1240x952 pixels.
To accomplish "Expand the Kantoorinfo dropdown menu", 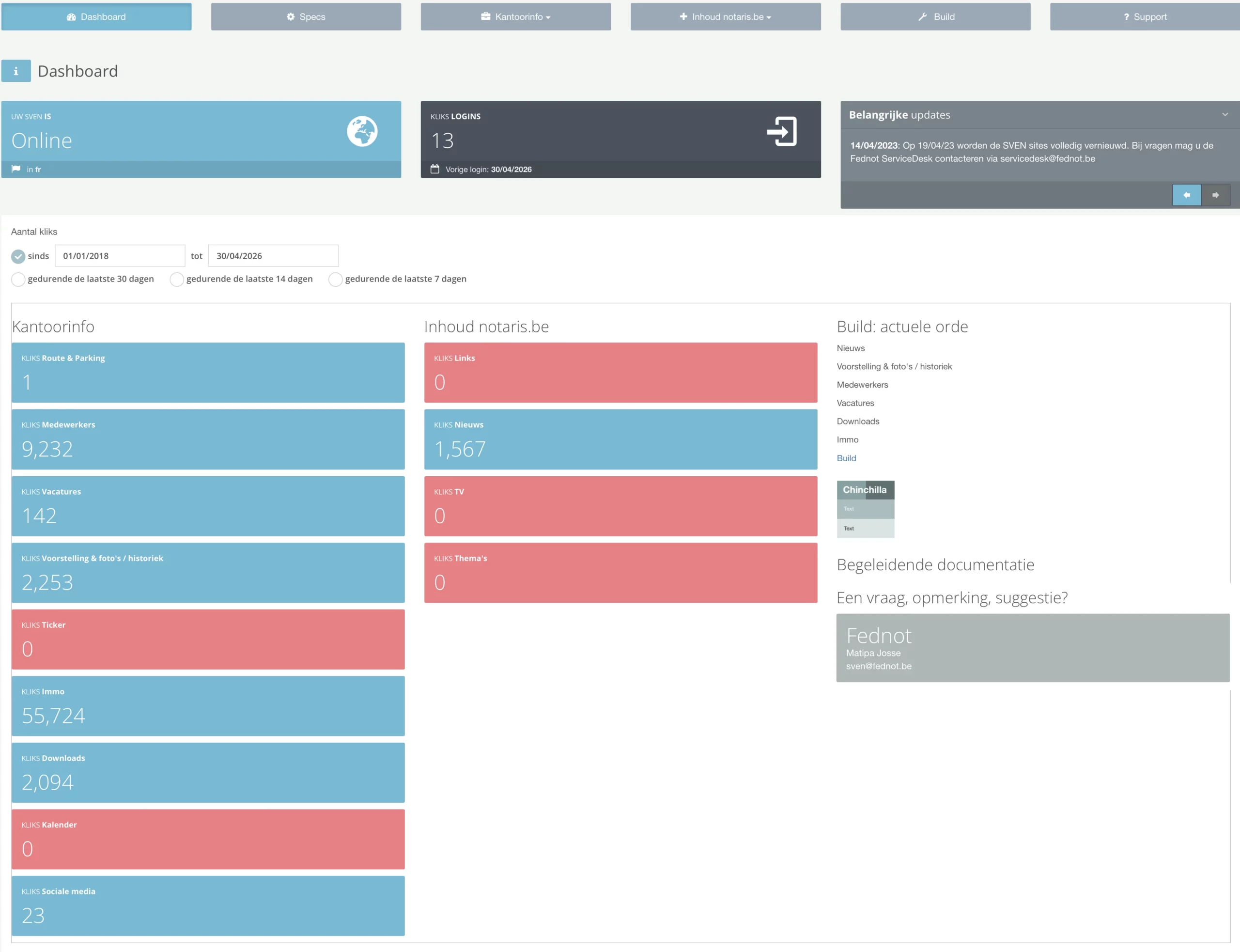I will [x=515, y=16].
